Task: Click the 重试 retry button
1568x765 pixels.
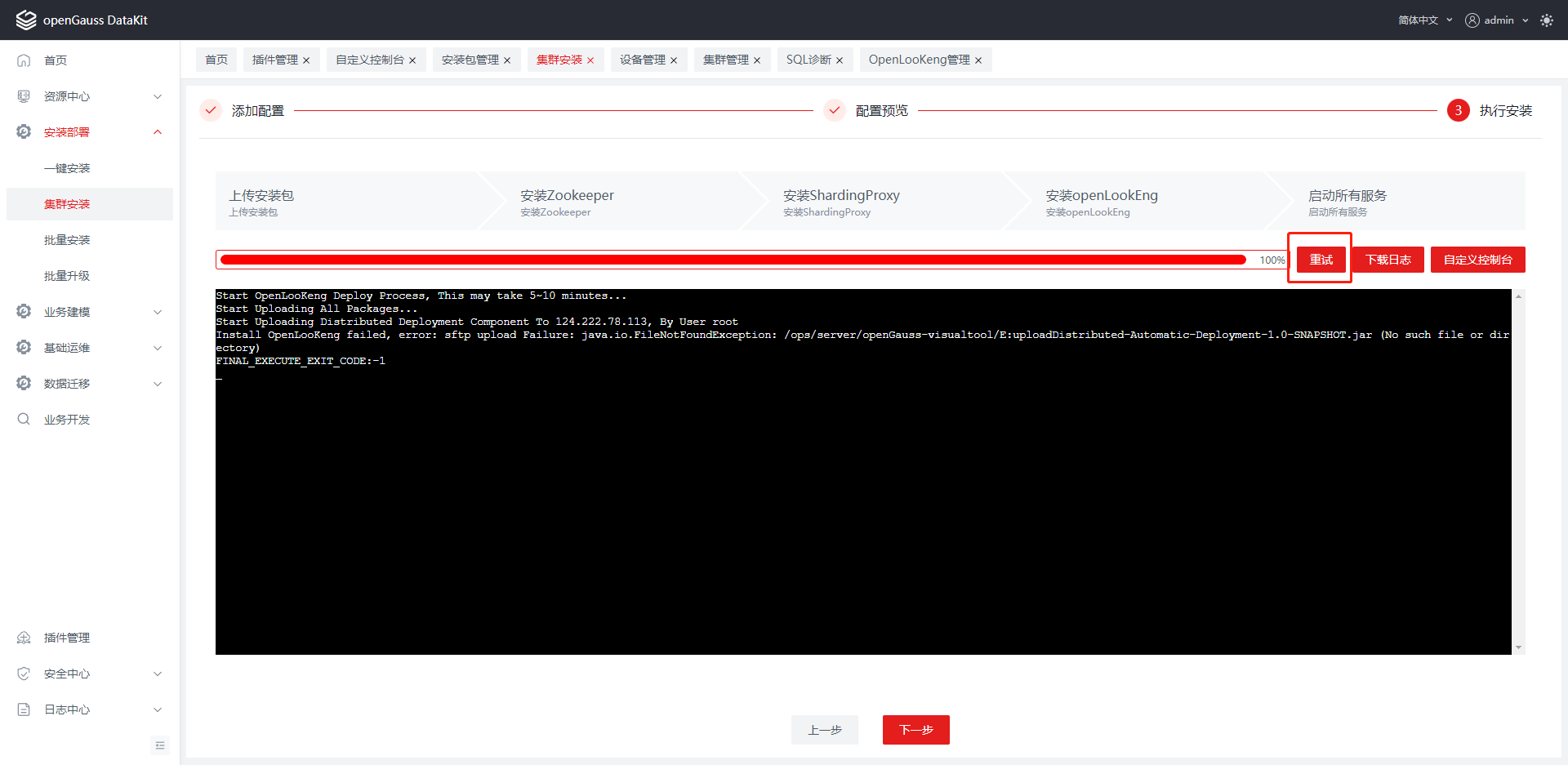Action: 1321,260
